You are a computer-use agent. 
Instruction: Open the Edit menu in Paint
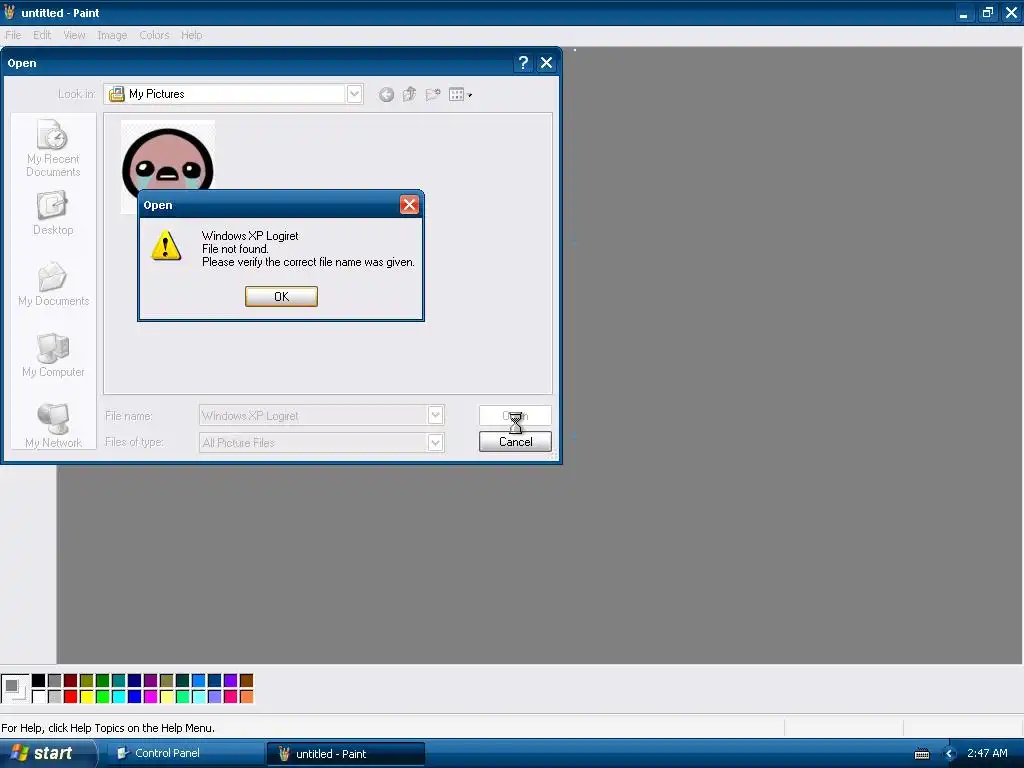point(42,35)
